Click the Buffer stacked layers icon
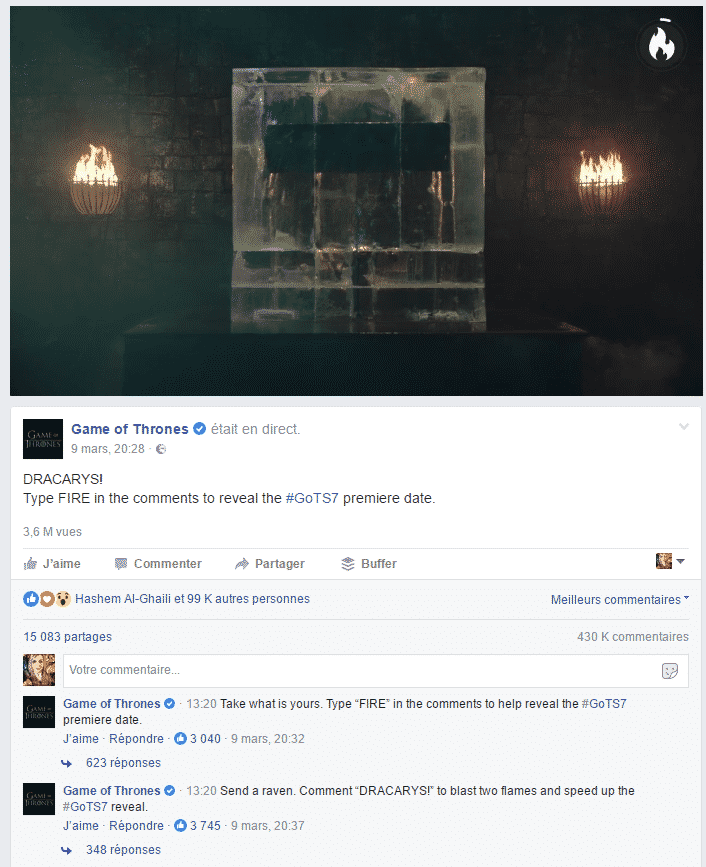The height and width of the screenshot is (867, 706). click(x=348, y=564)
